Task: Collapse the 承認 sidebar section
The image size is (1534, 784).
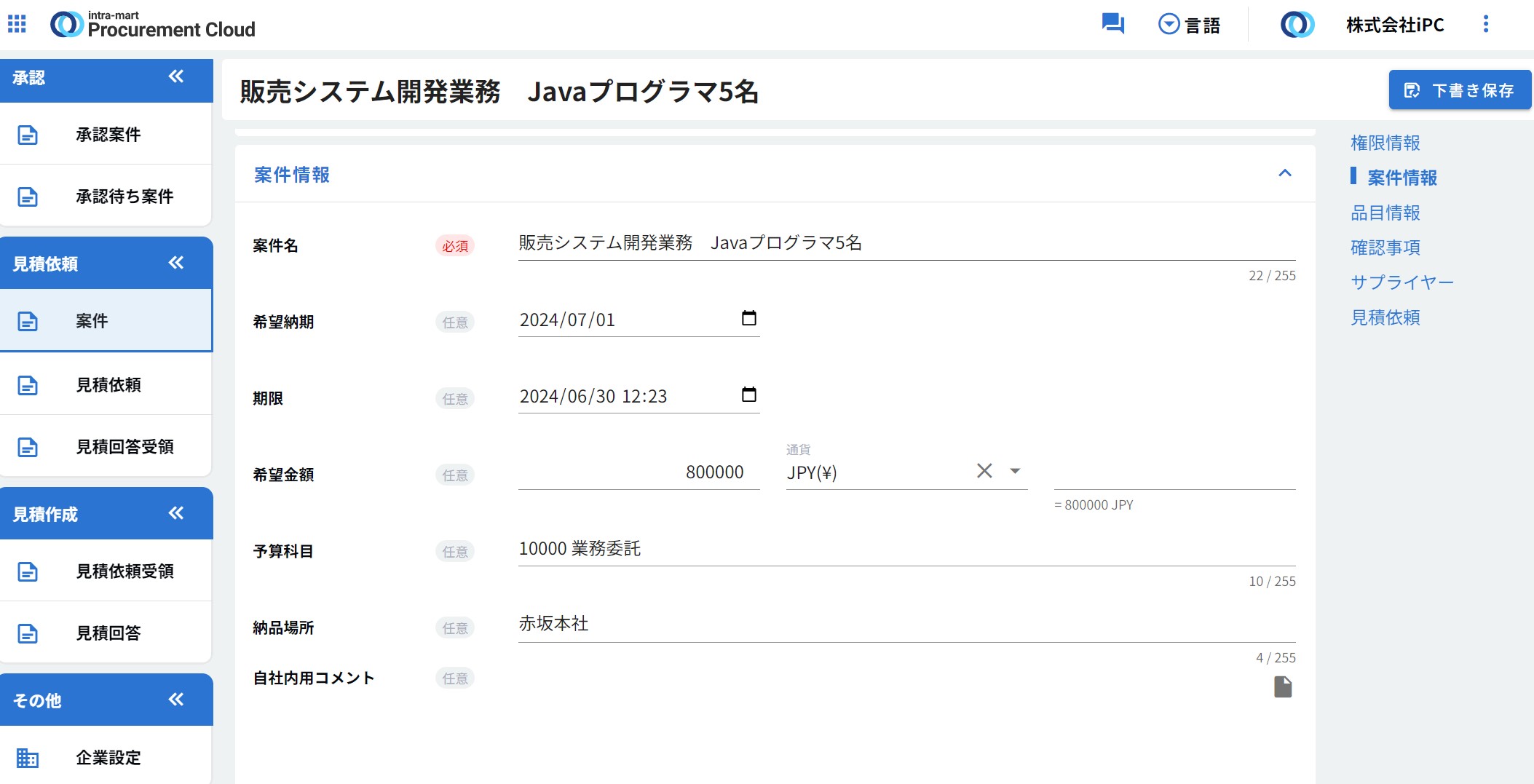Action: click(176, 76)
